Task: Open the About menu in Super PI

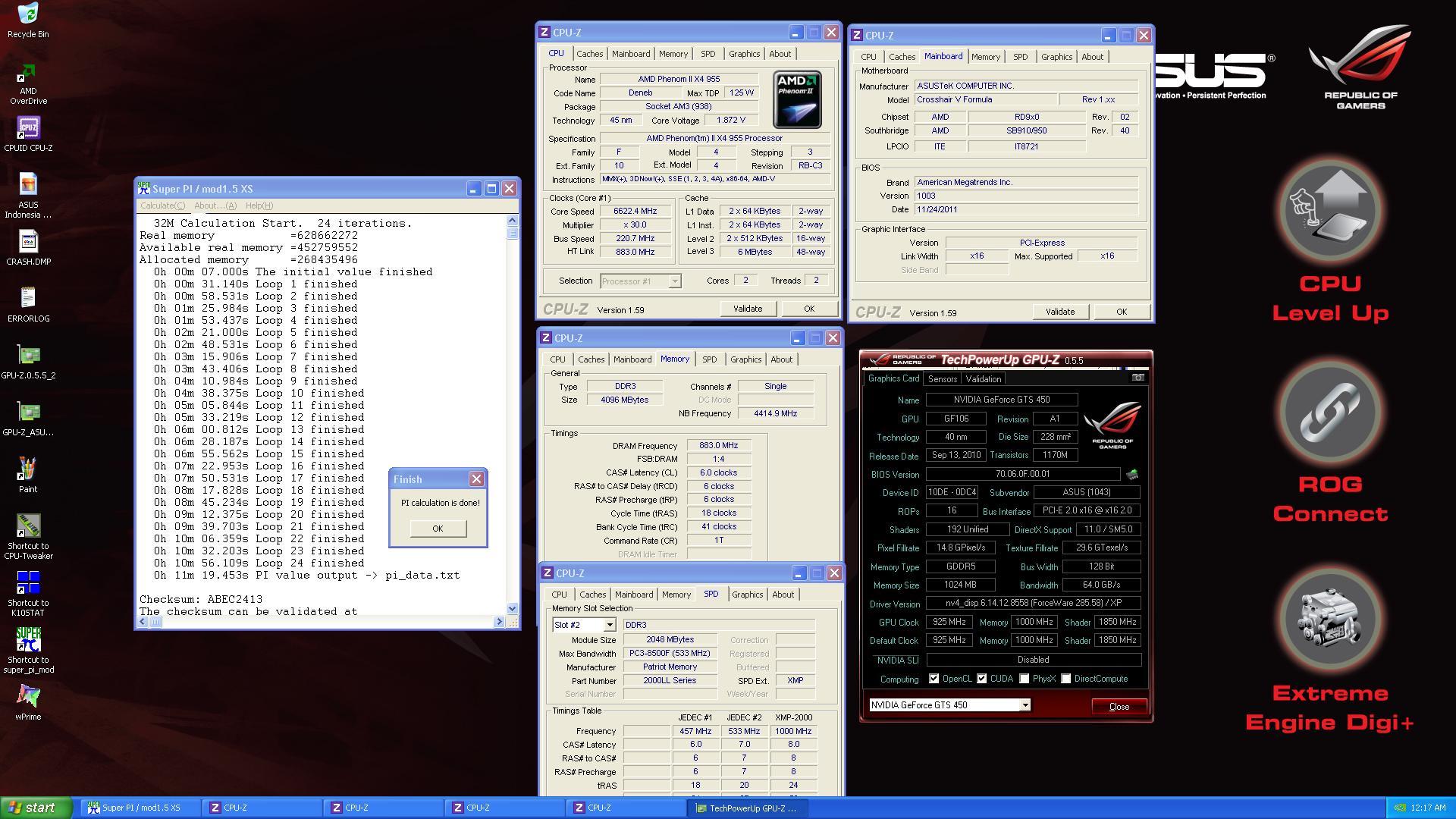Action: click(215, 206)
